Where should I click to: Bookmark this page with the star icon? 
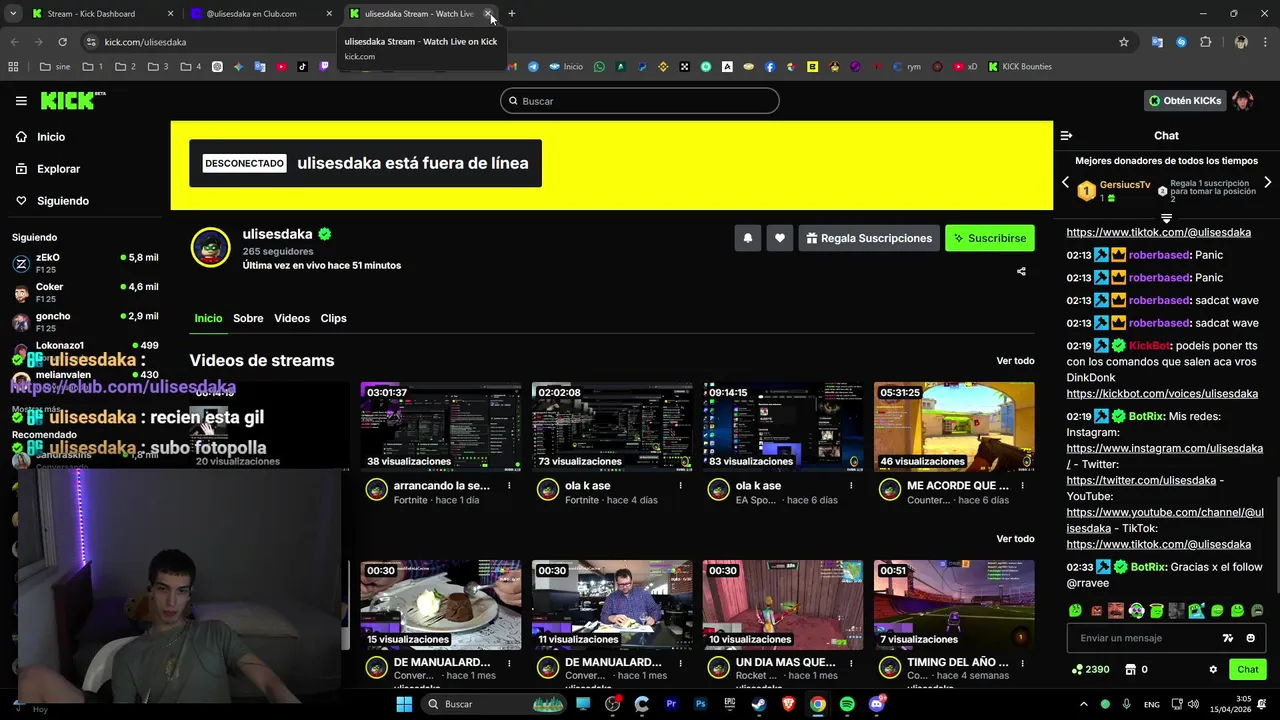coord(1124,42)
